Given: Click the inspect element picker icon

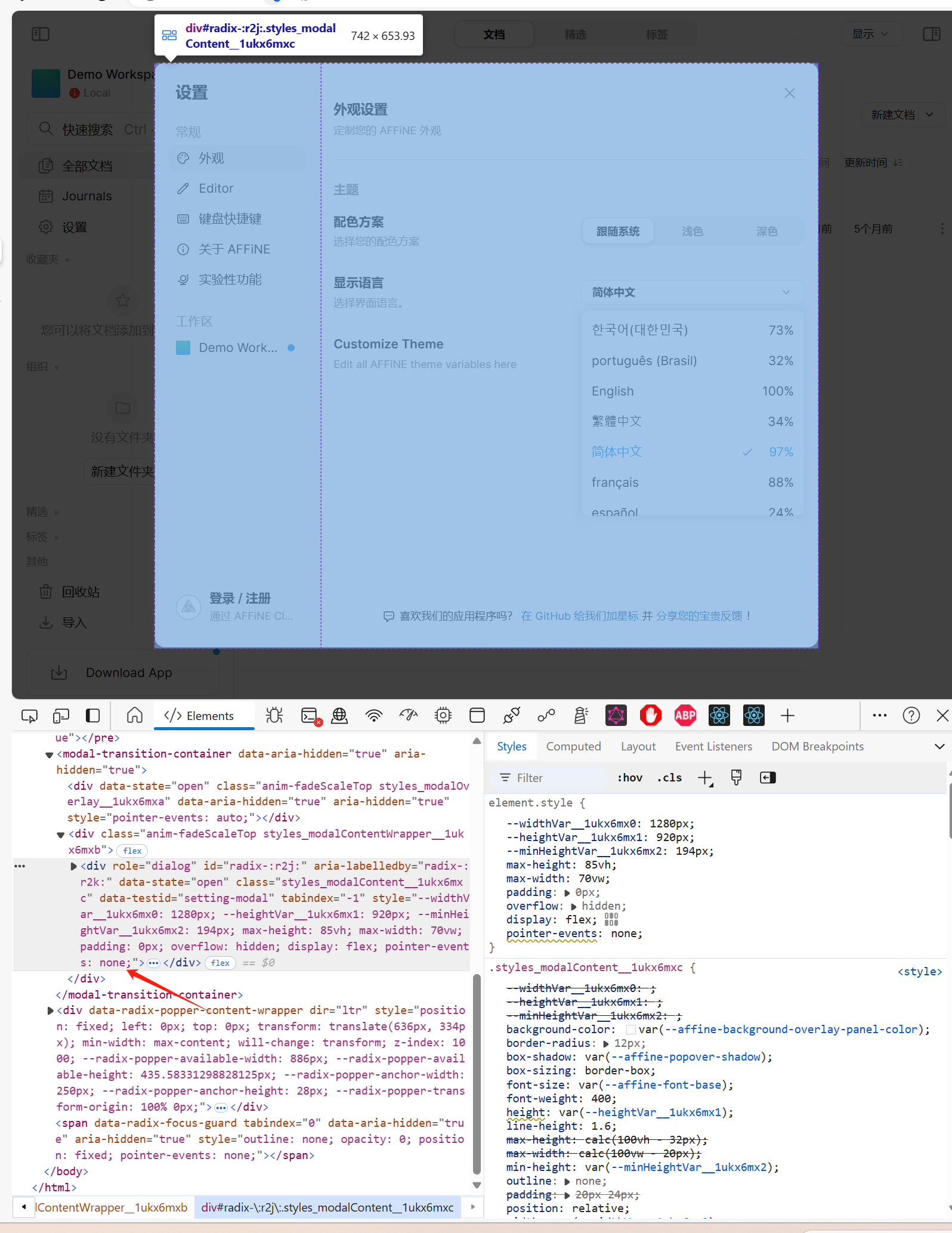Looking at the screenshot, I should [29, 715].
